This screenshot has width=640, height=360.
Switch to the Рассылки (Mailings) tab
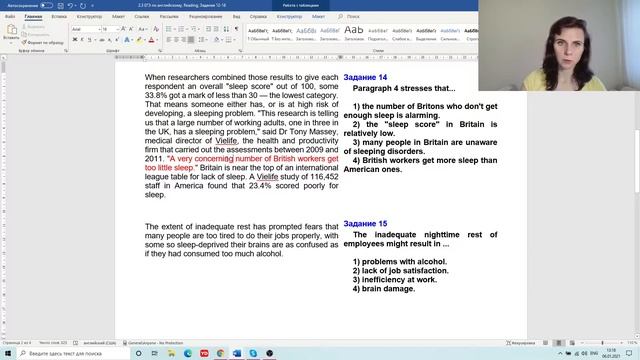169,17
